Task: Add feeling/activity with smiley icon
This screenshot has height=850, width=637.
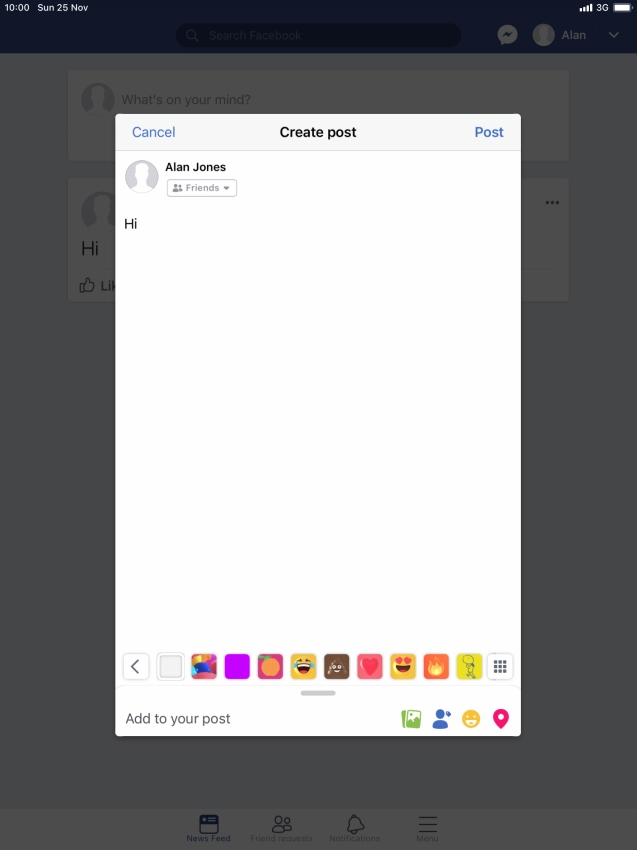Action: pos(471,719)
